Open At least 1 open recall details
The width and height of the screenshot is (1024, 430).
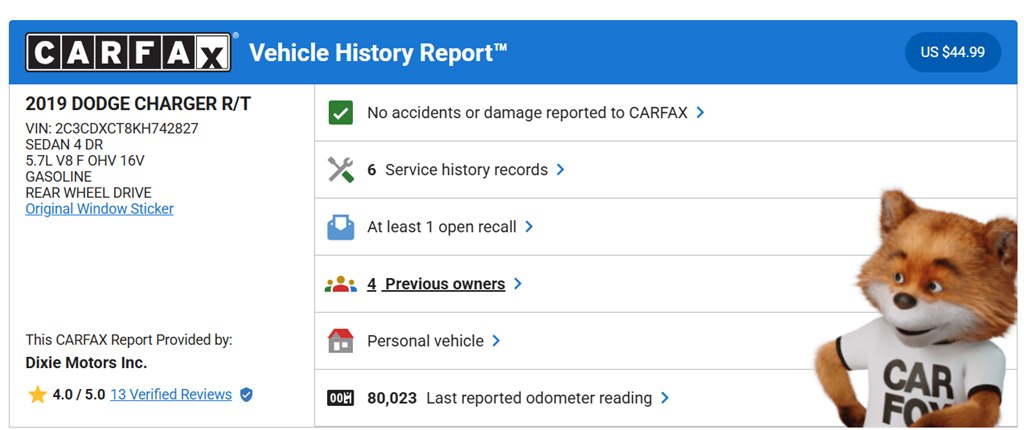click(441, 227)
